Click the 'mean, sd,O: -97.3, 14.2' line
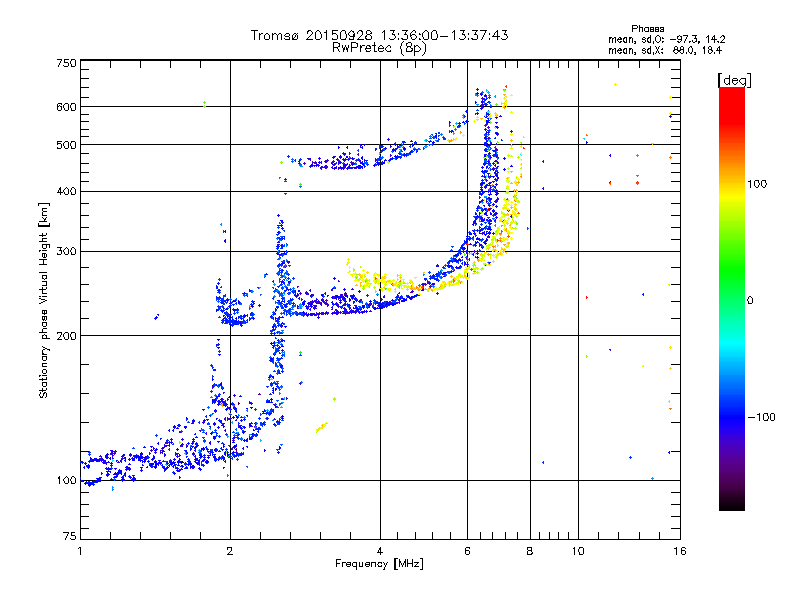 coord(666,39)
